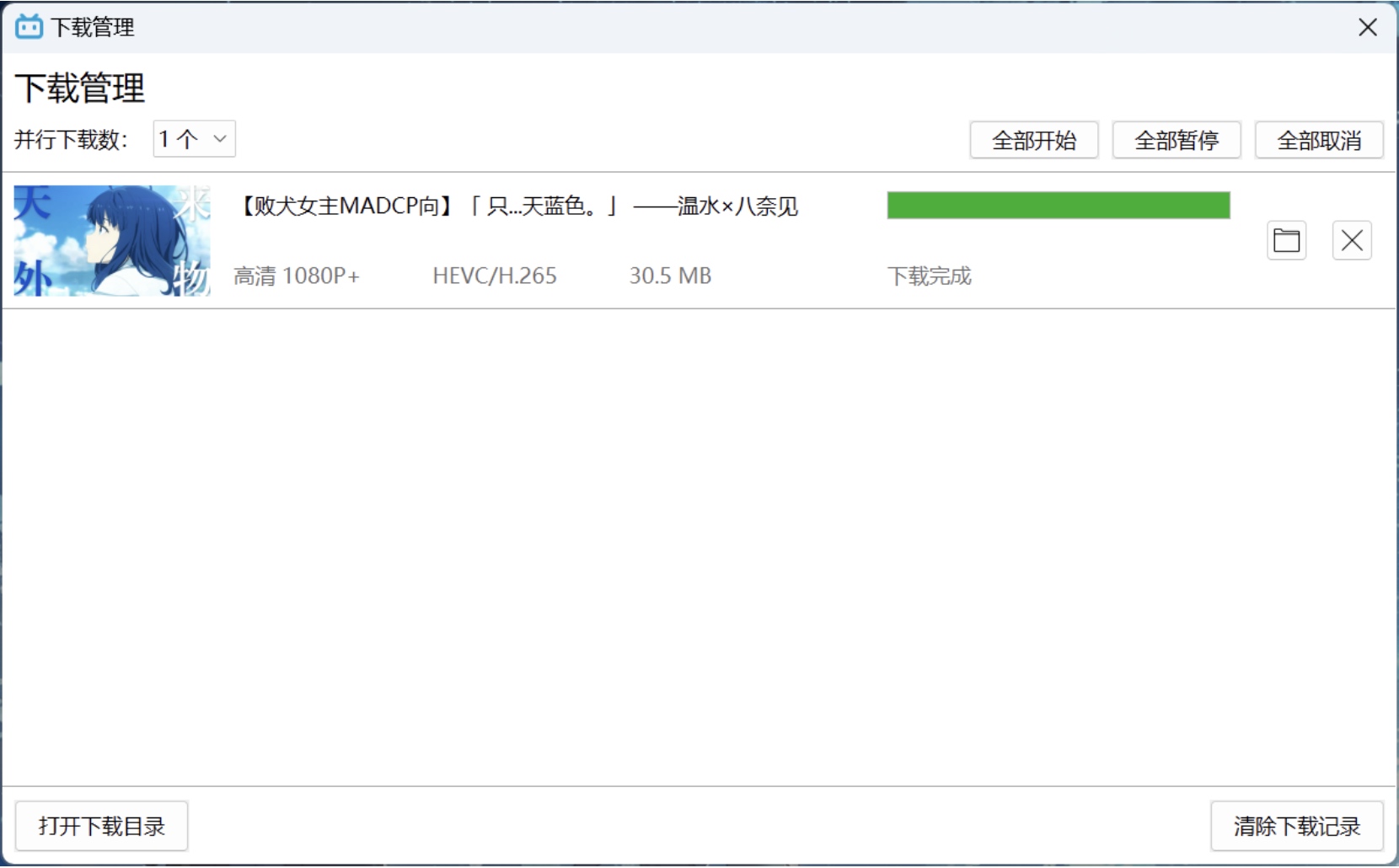
Task: Click the 下载完成 status text
Action: click(x=929, y=276)
